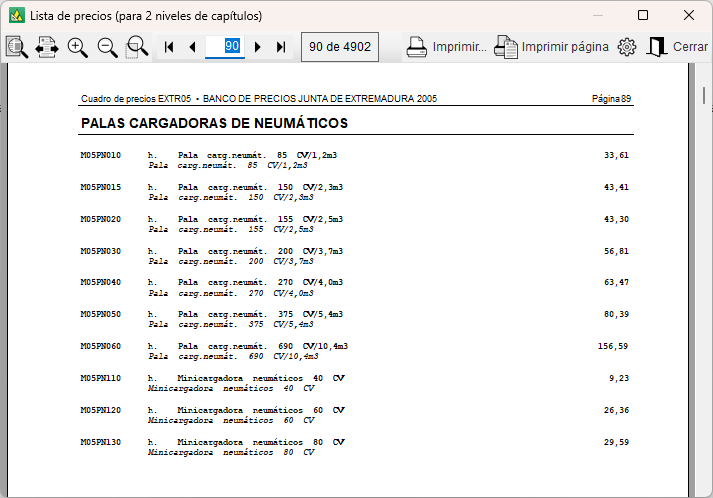The image size is (713, 498).
Task: Select code M05PN015
Action: pyautogui.click(x=100, y=187)
